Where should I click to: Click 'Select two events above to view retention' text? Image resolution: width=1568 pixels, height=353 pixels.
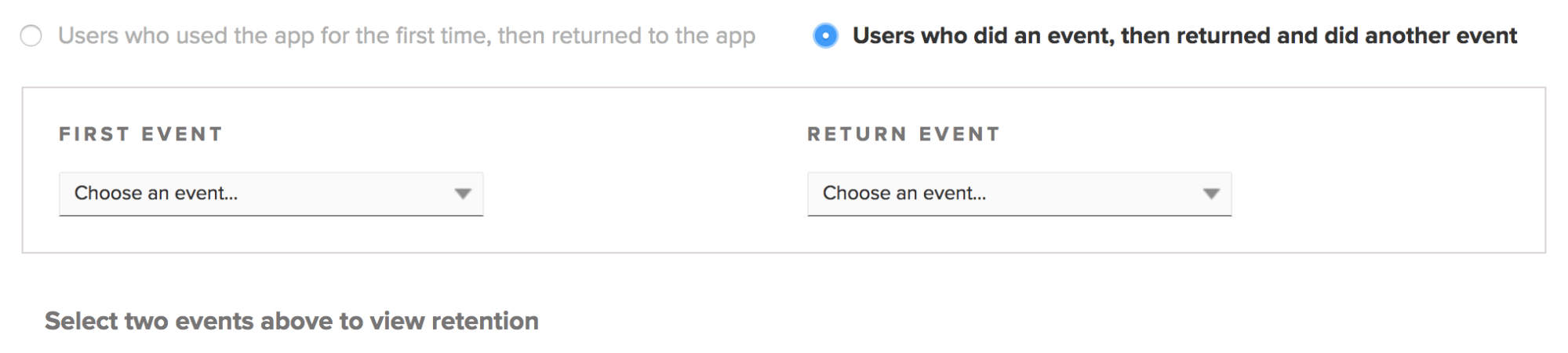pyautogui.click(x=292, y=321)
